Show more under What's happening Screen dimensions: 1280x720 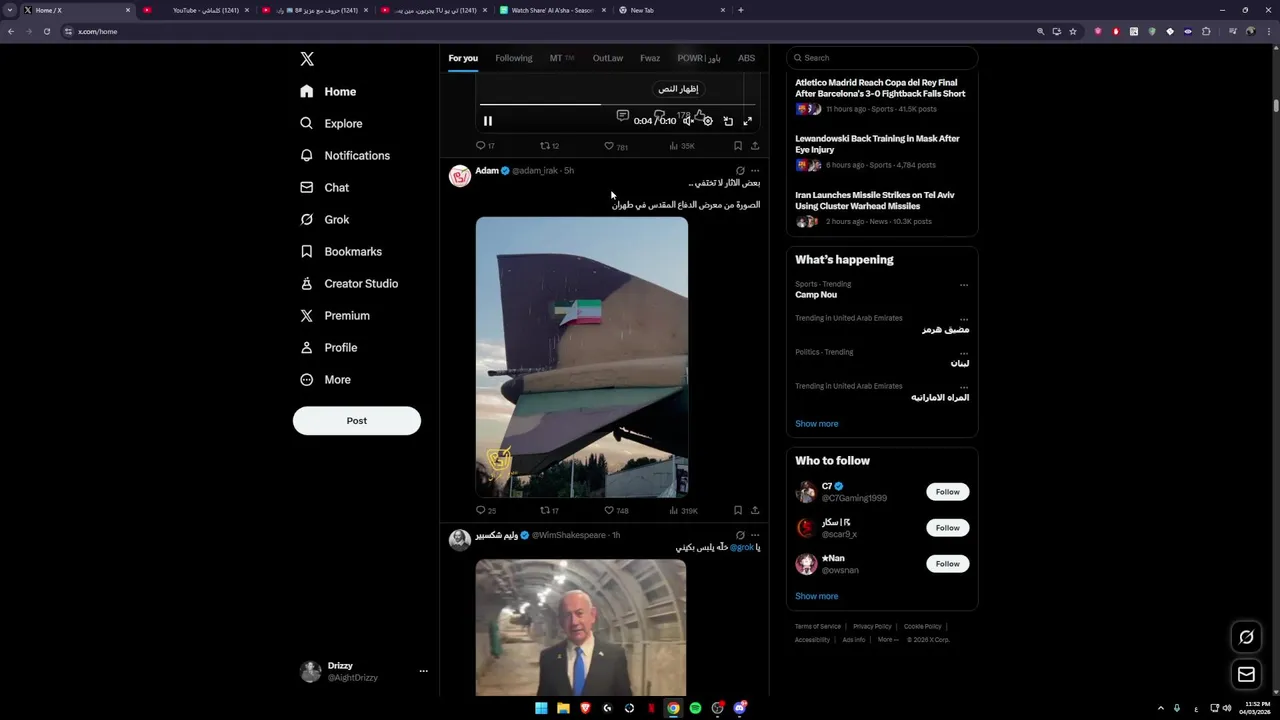click(x=817, y=424)
